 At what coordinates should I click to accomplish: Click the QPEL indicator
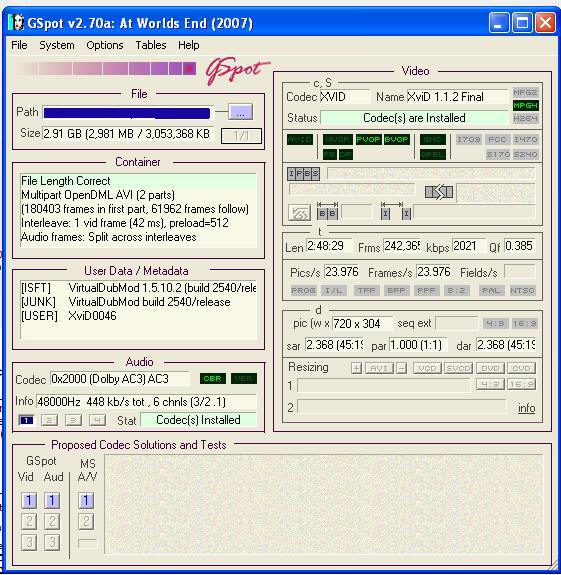(433, 154)
